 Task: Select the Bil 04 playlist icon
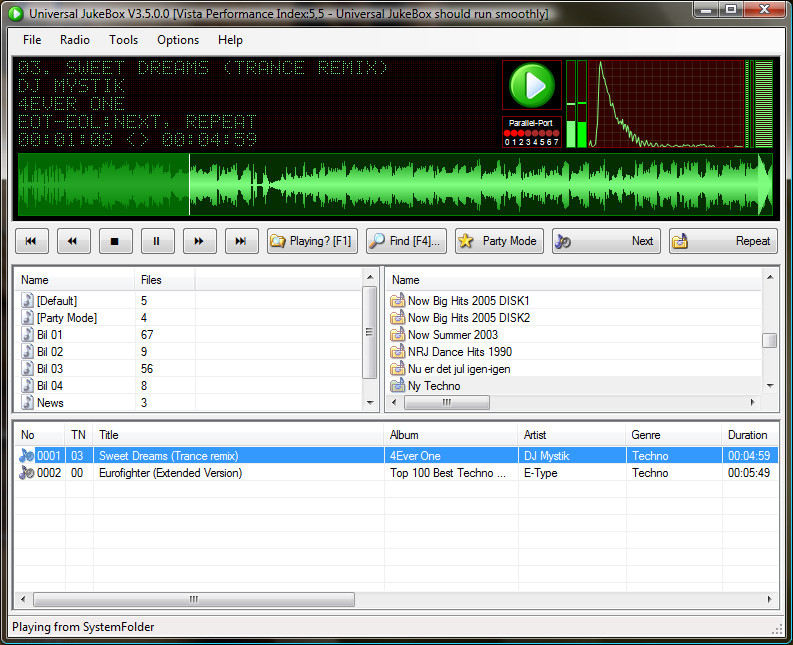(x=28, y=385)
